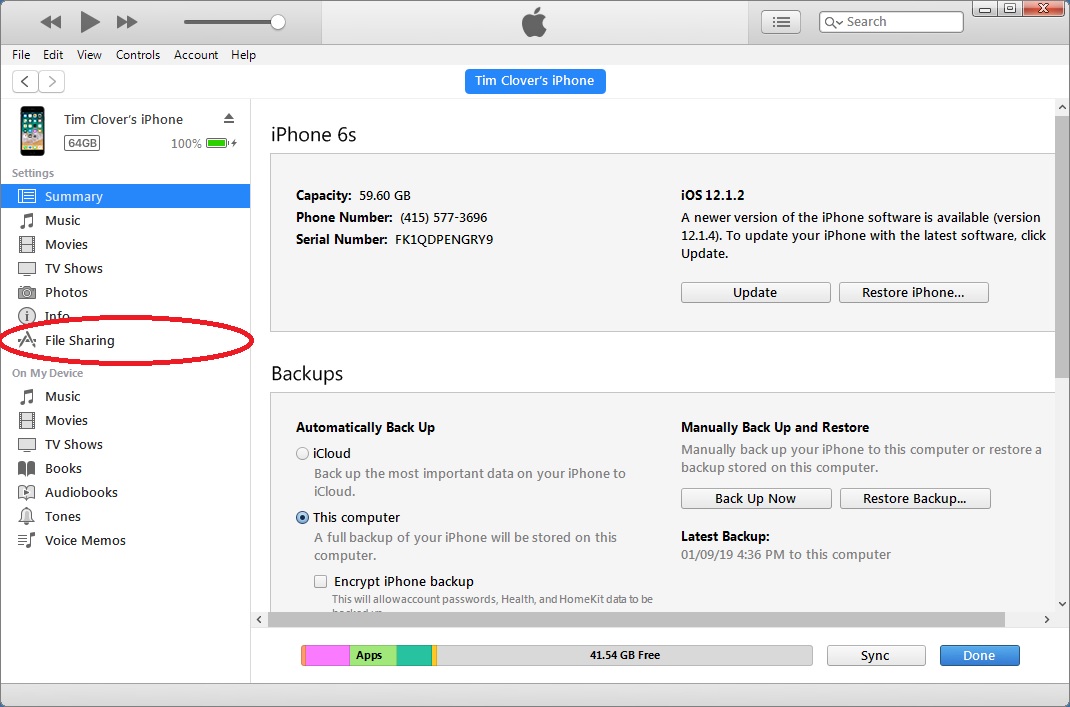The image size is (1070, 707).
Task: Click the Movies film icon under Settings
Action: click(x=27, y=244)
